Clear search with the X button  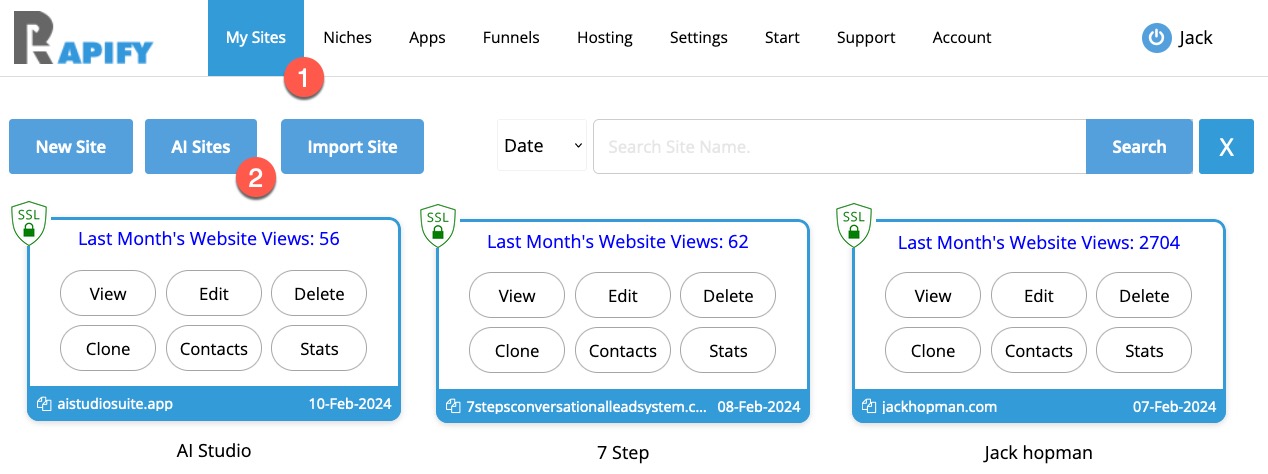(x=1226, y=147)
